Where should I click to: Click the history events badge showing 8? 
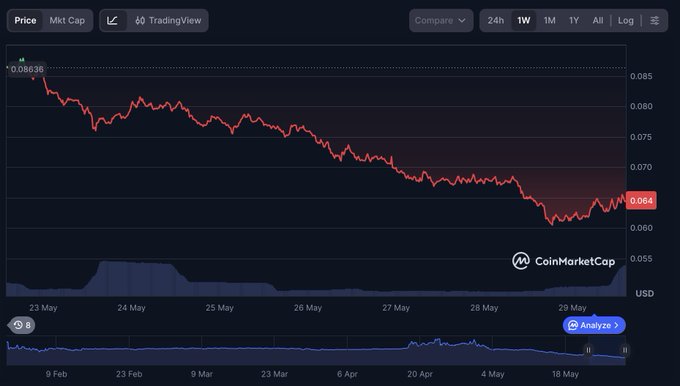[x=22, y=325]
